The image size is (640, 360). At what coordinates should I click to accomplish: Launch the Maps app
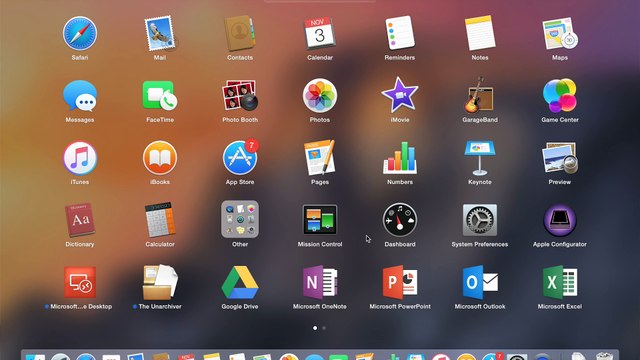coord(560,33)
